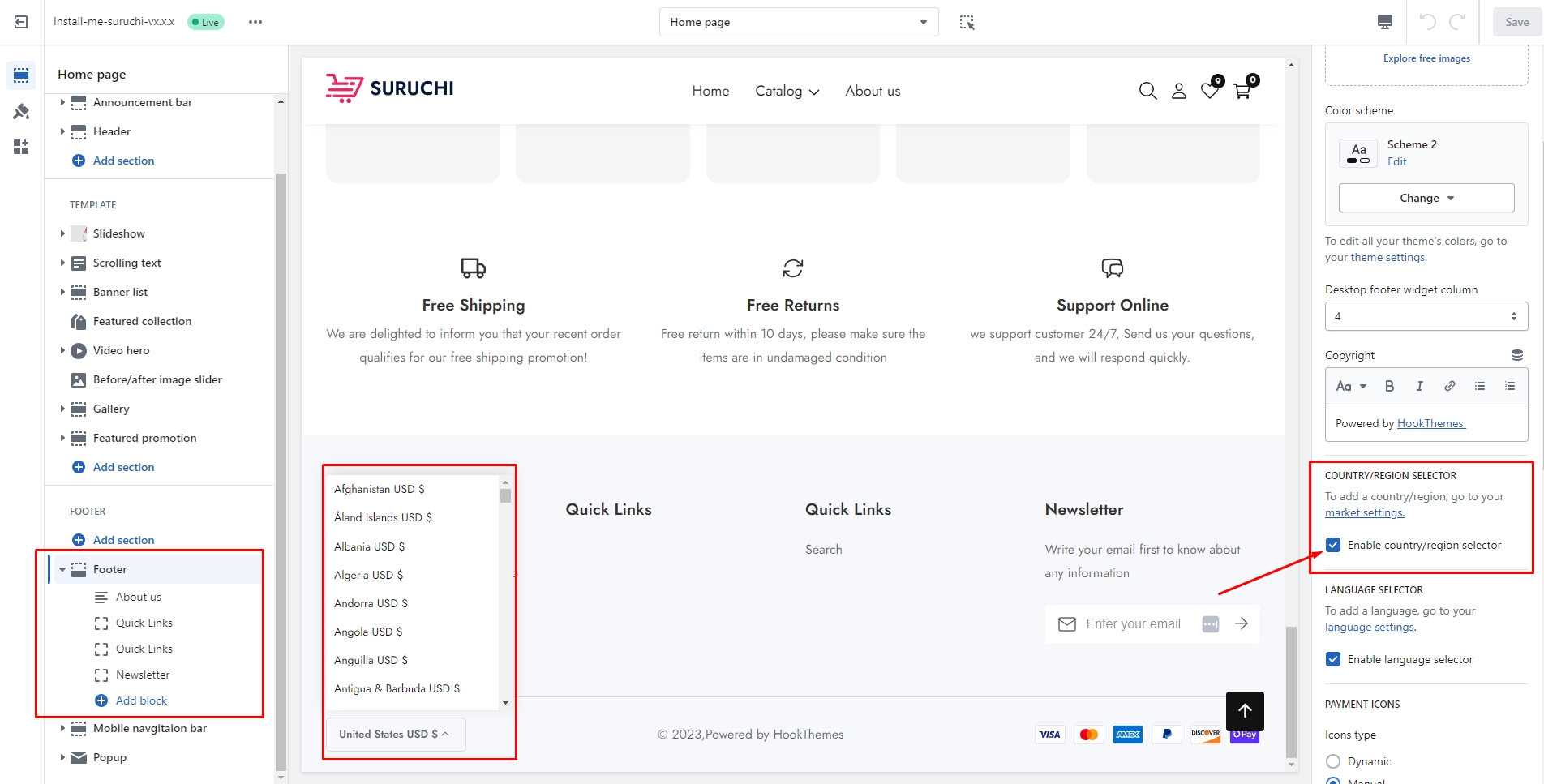
Task: Expand the Slideshow section
Action: point(62,233)
